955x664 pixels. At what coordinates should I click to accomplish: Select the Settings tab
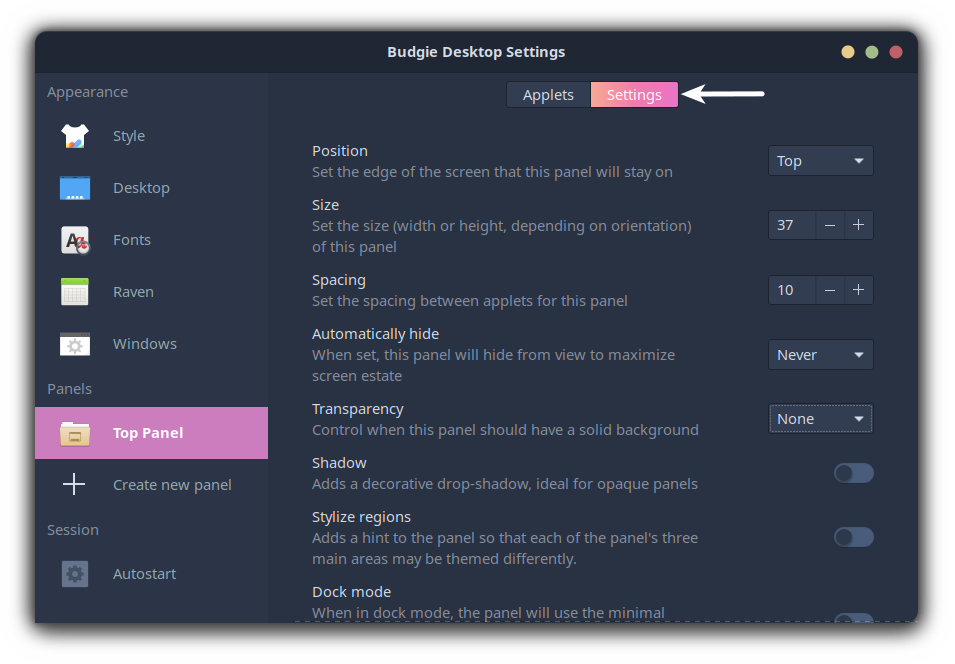pos(634,94)
